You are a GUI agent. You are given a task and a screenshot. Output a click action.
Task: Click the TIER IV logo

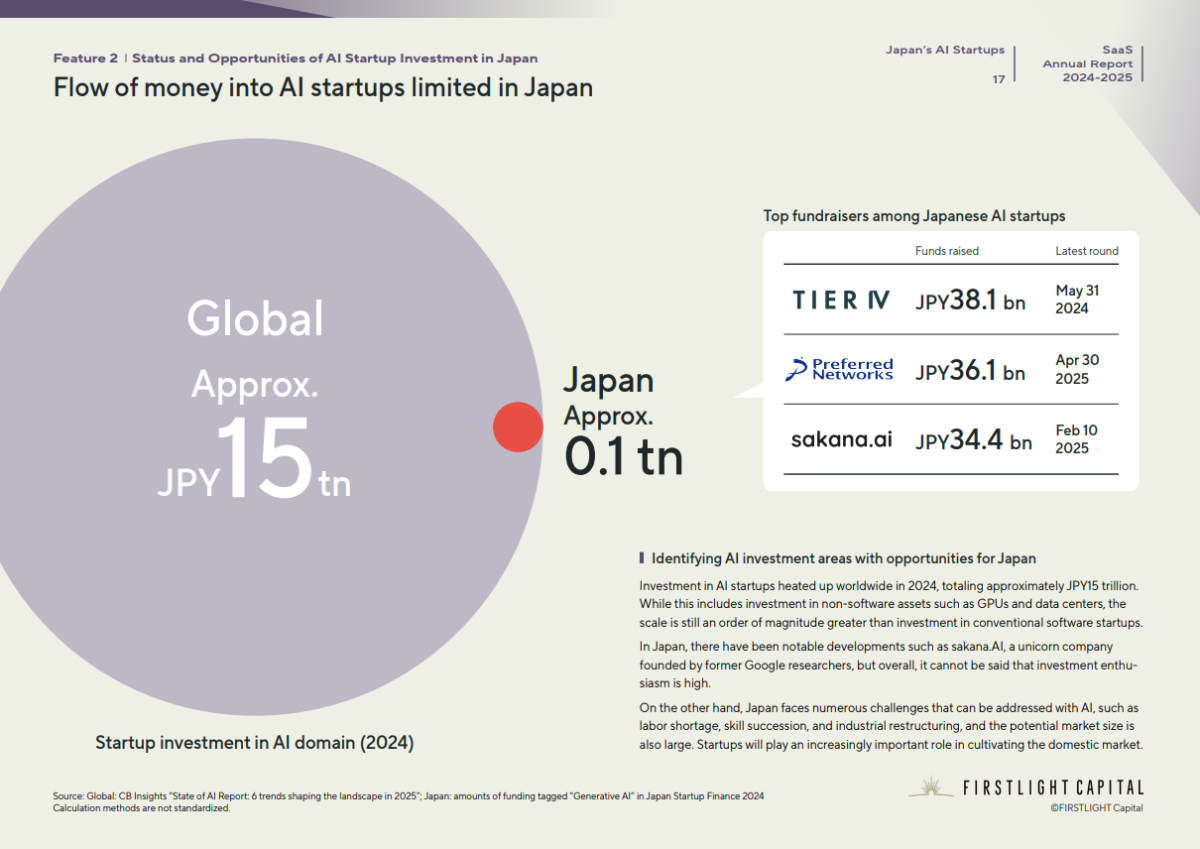(x=841, y=299)
